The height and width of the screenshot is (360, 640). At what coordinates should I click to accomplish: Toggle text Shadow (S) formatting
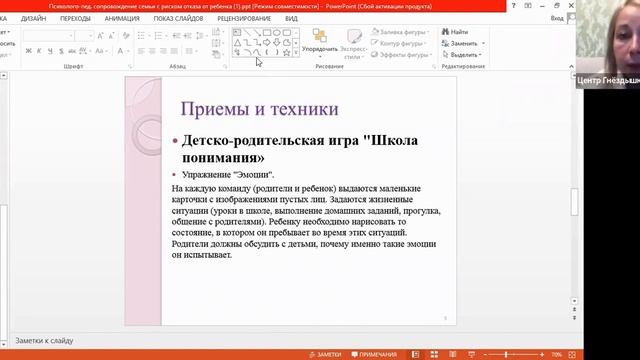[61, 51]
